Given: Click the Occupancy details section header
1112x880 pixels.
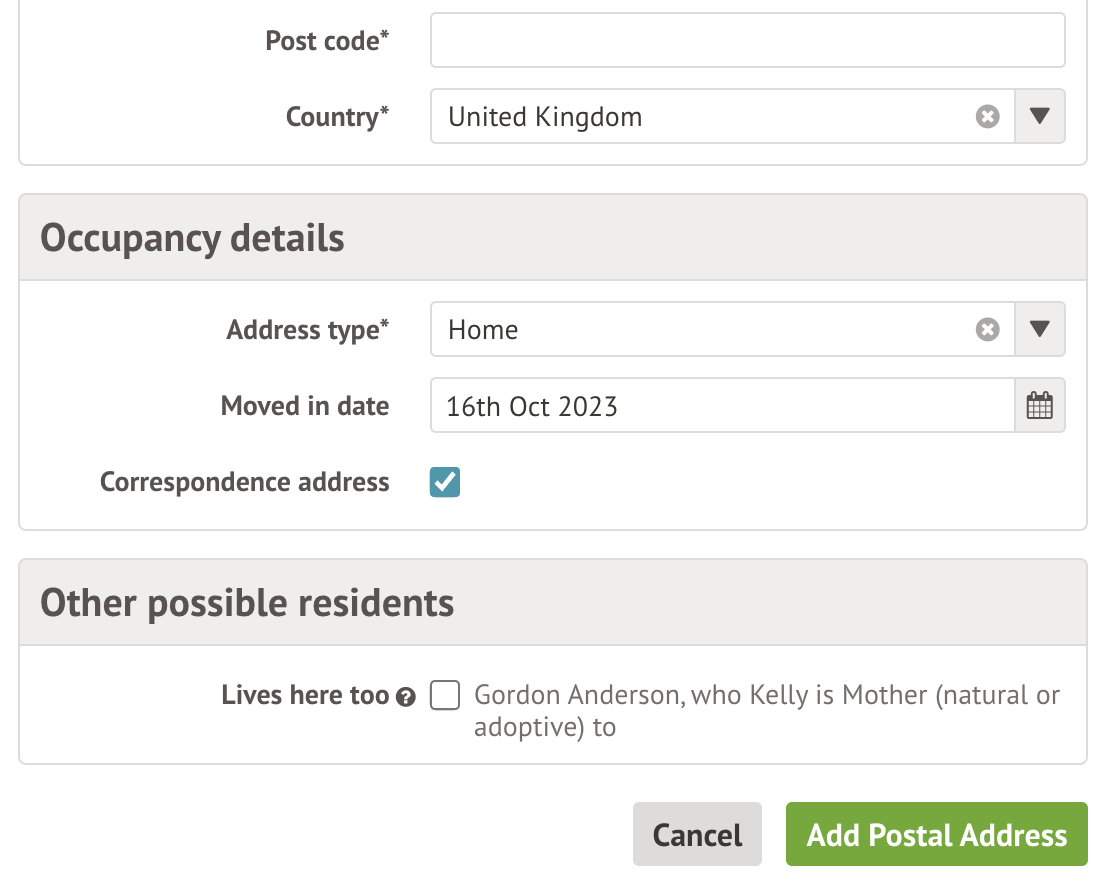Looking at the screenshot, I should (x=192, y=239).
